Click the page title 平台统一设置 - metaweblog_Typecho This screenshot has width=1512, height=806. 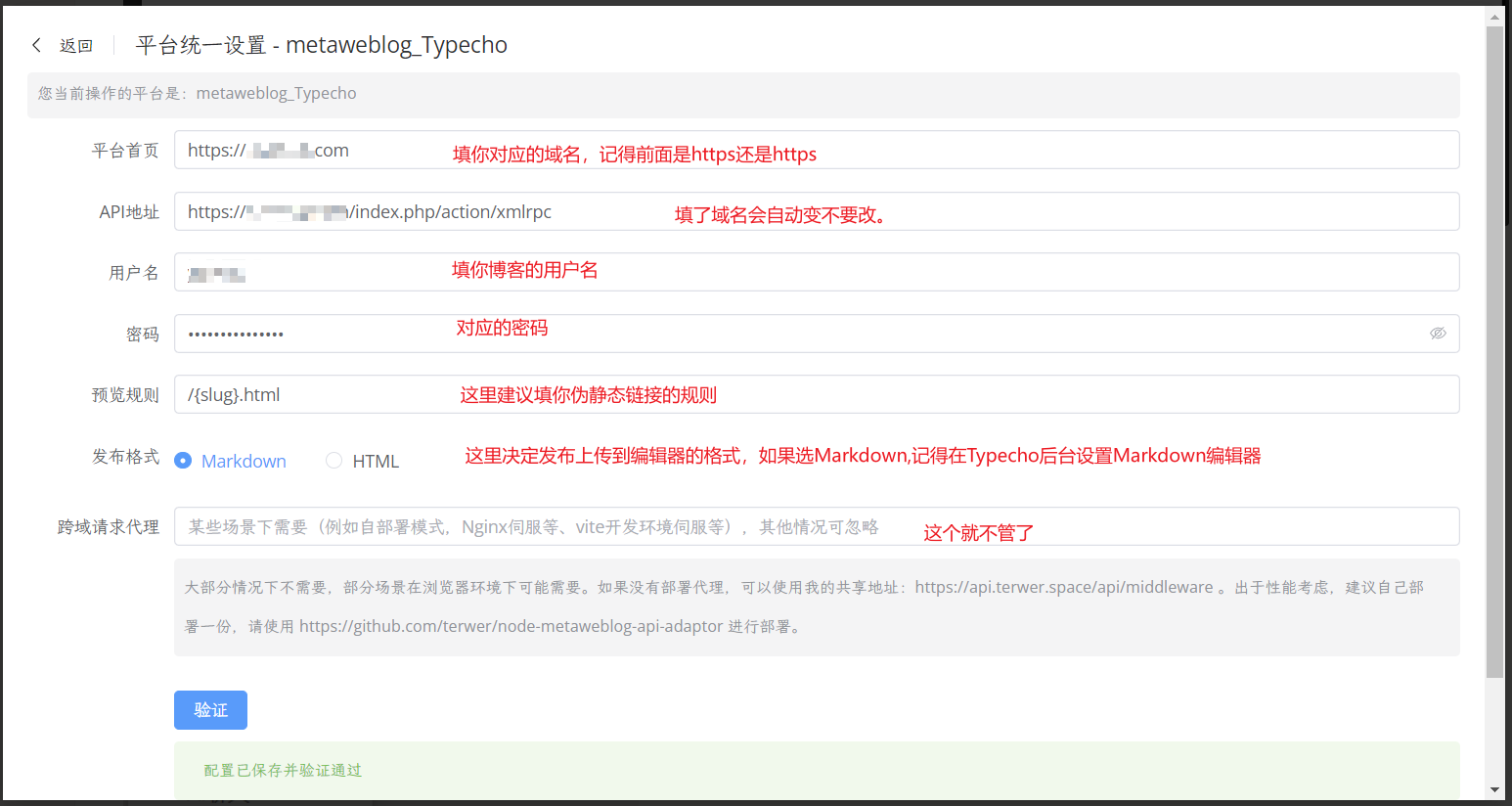[322, 45]
